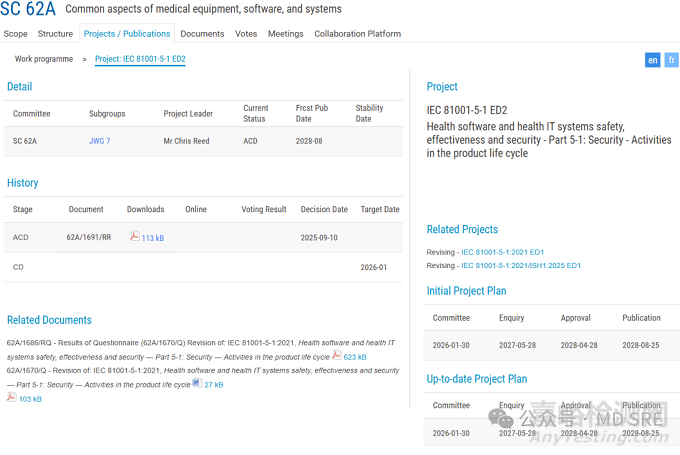This screenshot has width=680, height=455.
Task: Open the 103 kB PDF icon
Action: pos(12,398)
